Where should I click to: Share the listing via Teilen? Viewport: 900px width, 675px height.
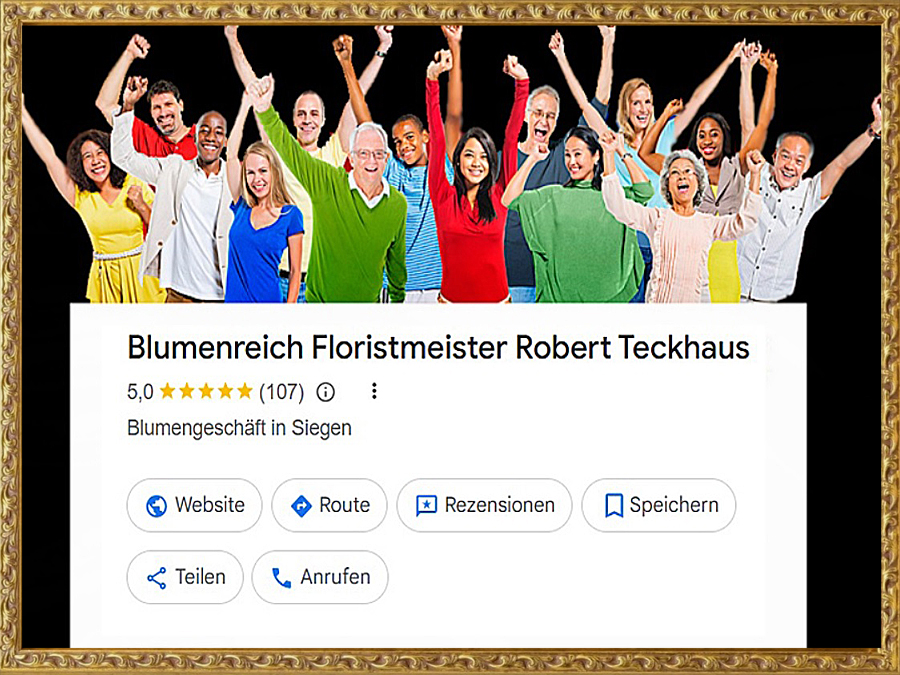tap(185, 577)
